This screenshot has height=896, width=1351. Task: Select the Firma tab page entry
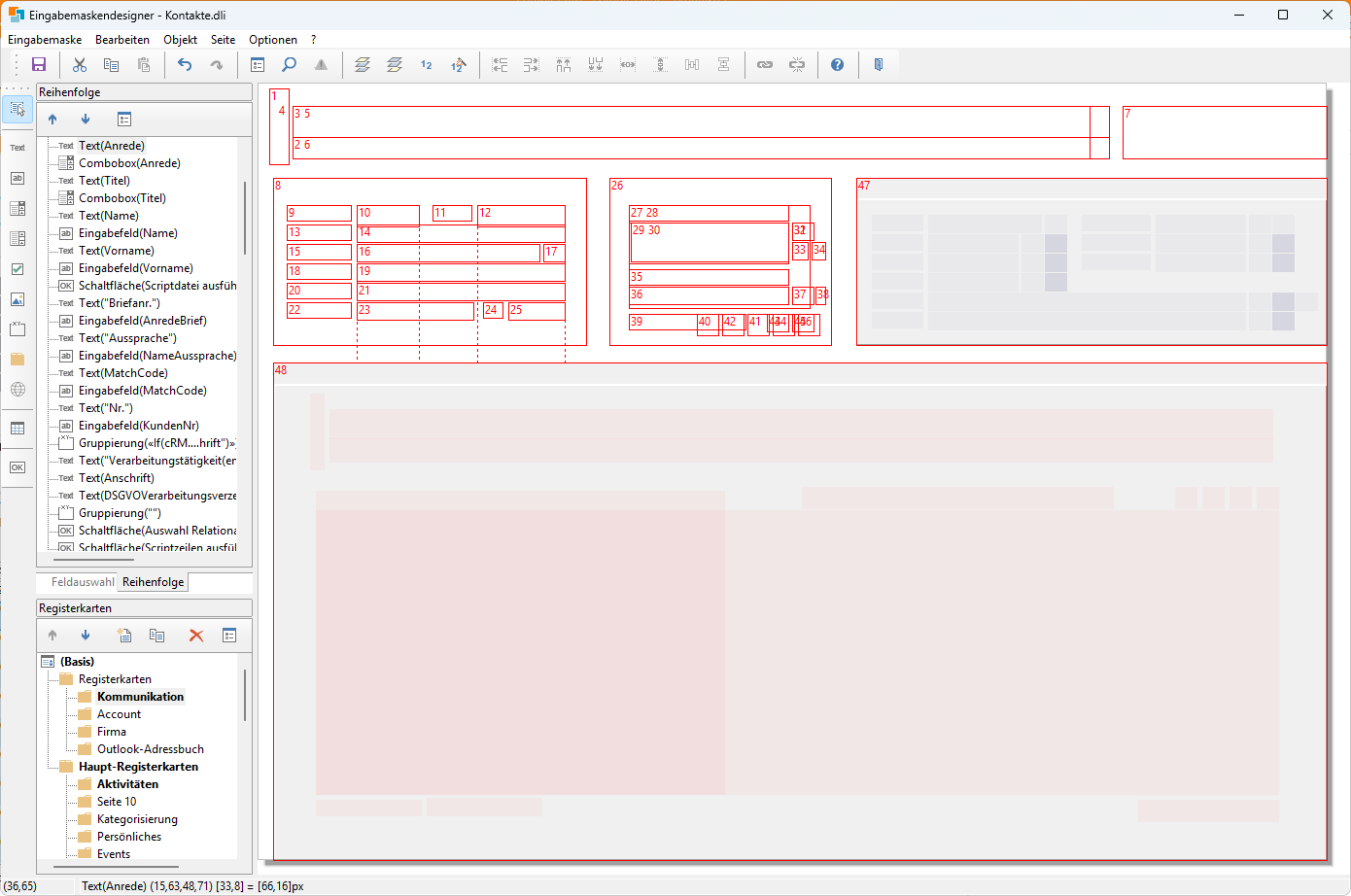(x=111, y=732)
